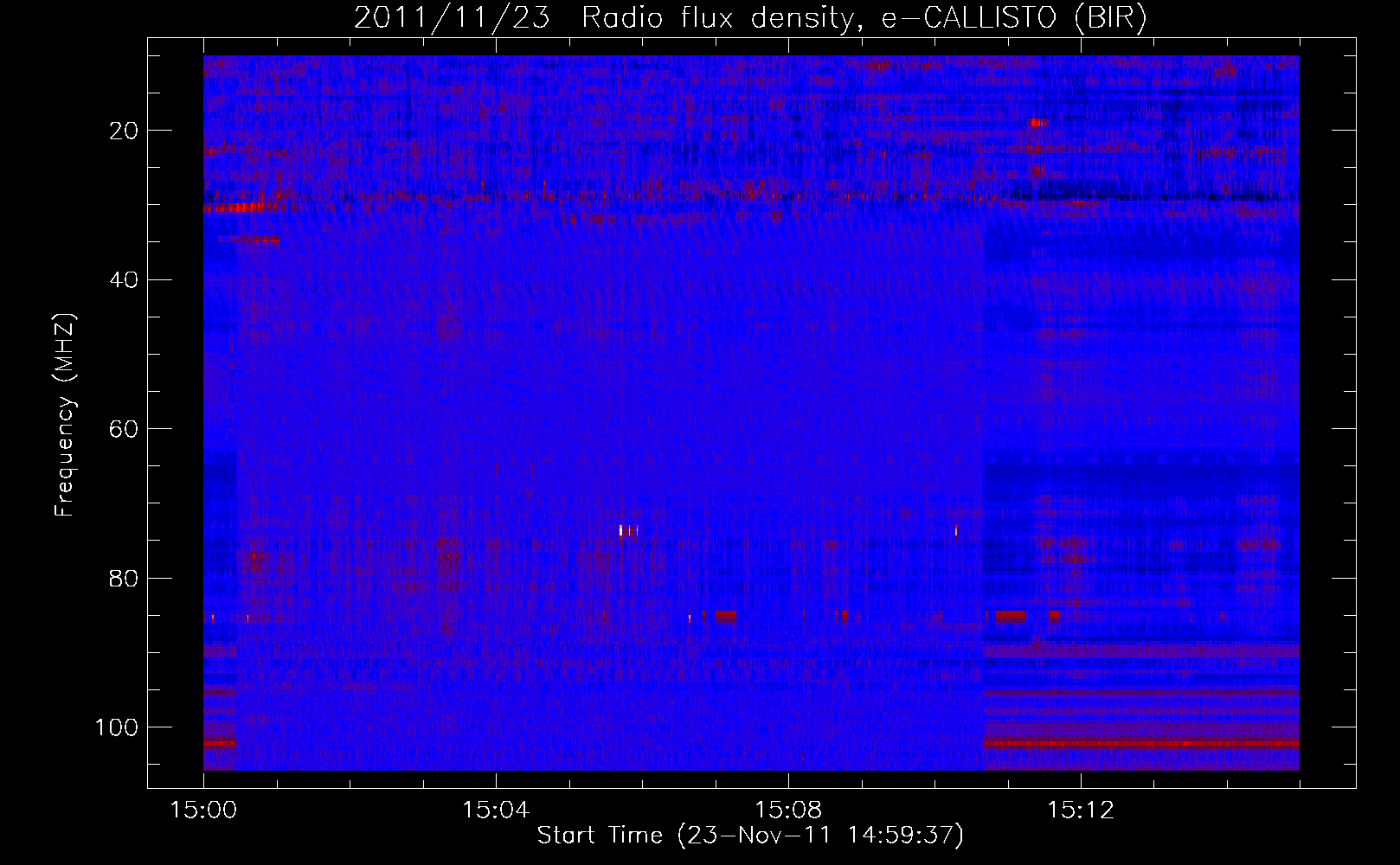The image size is (1400, 865).
Task: Select the 80 frequency tick label
Action: [x=125, y=578]
